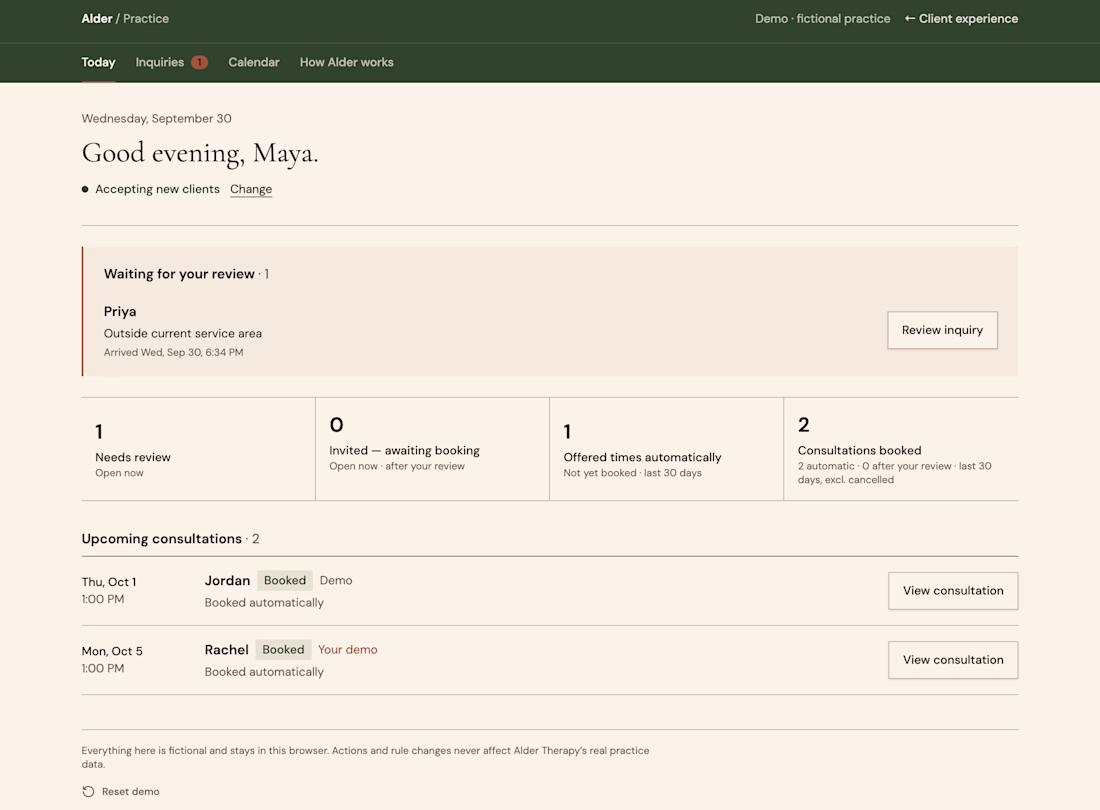Screen dimensions: 1100x810
Task: Click the name Rachel in upcoming consultations
Action: coord(227,650)
